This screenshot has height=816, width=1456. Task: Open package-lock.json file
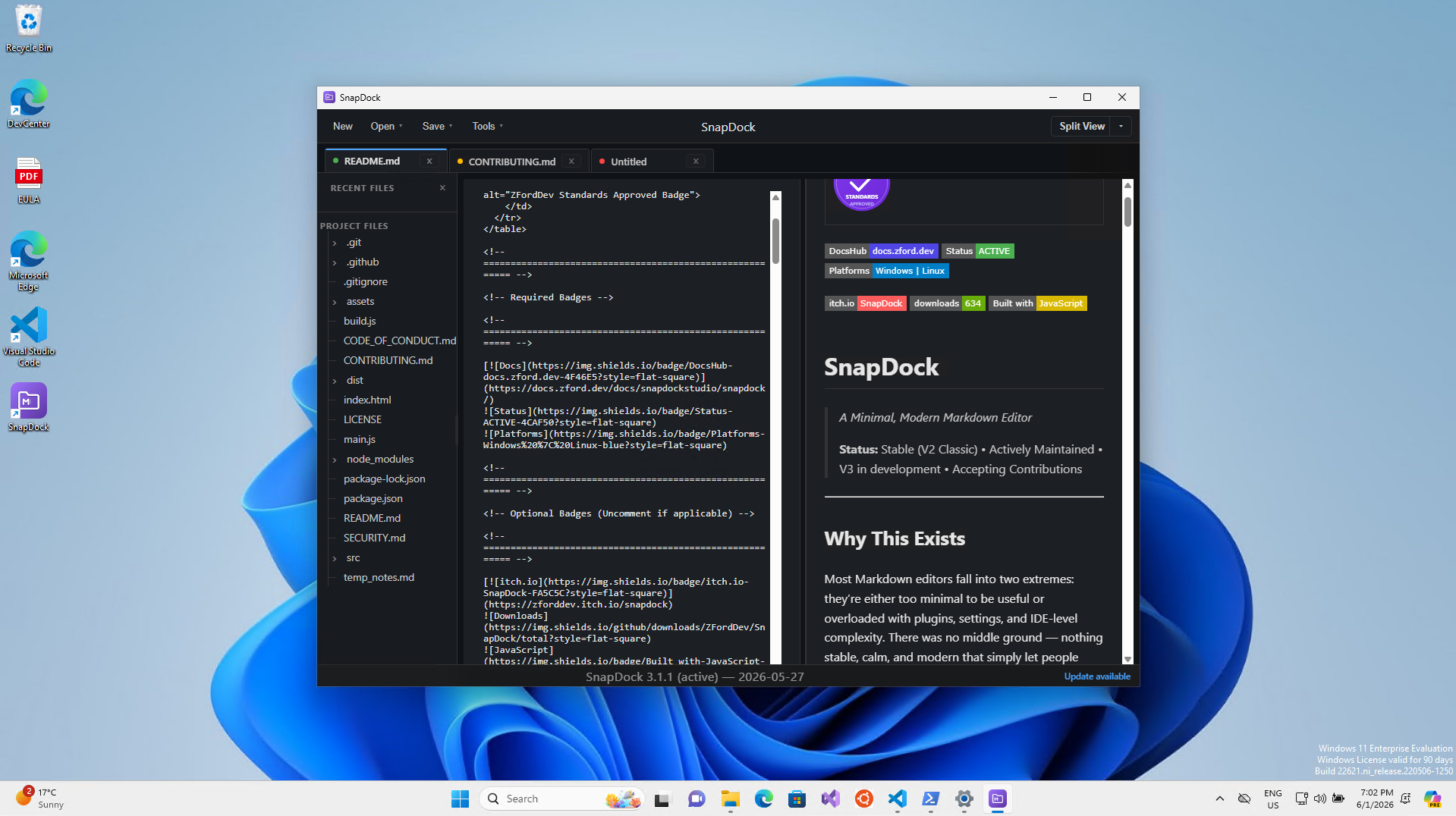pos(384,479)
